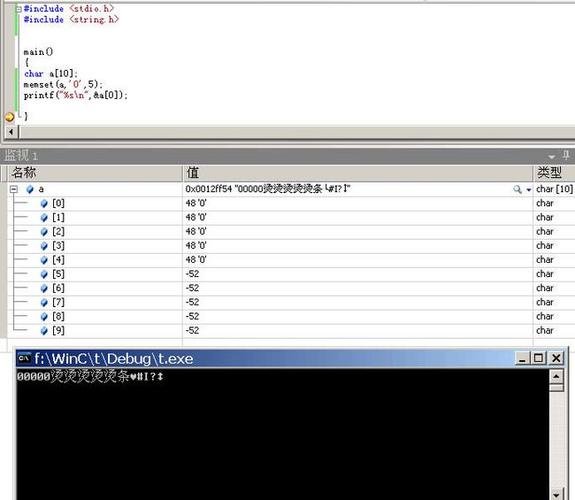This screenshot has height=500, width=575.
Task: Open the visualizer dropdown arrow beside magnifier
Action: [x=528, y=190]
